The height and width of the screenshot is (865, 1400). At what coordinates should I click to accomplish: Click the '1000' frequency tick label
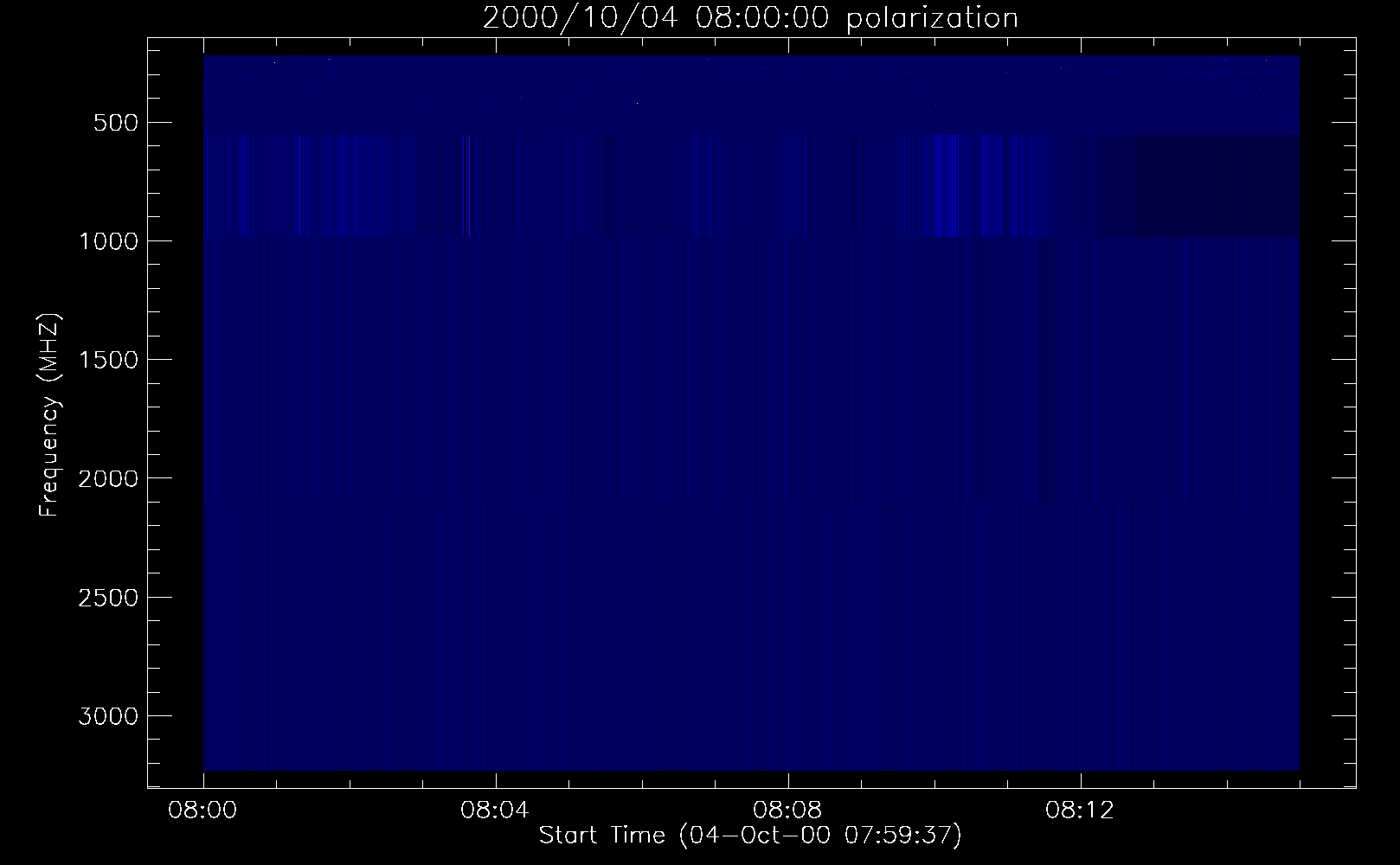click(x=107, y=241)
